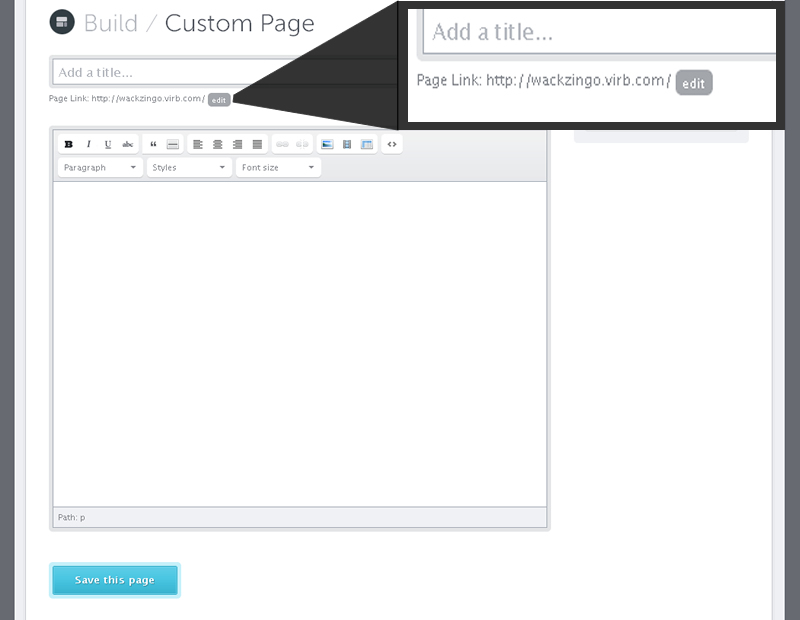Justify text fully
This screenshot has width=800, height=620.
[x=257, y=144]
